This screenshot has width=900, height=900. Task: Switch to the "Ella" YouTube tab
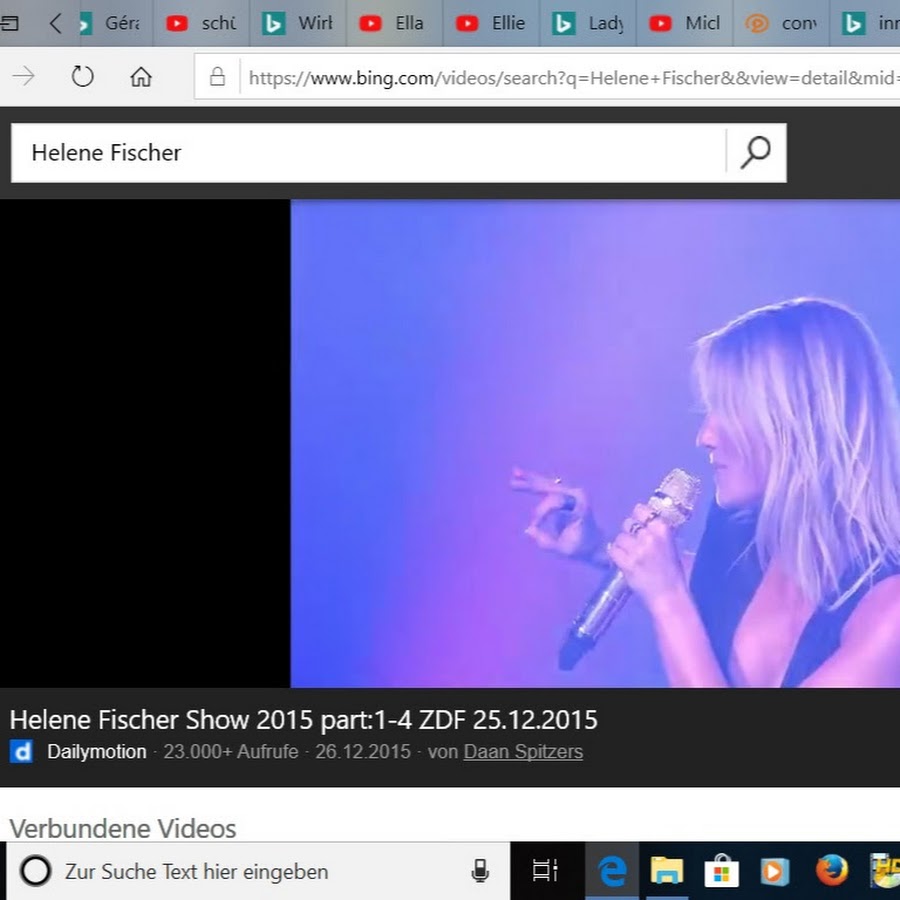click(x=395, y=23)
